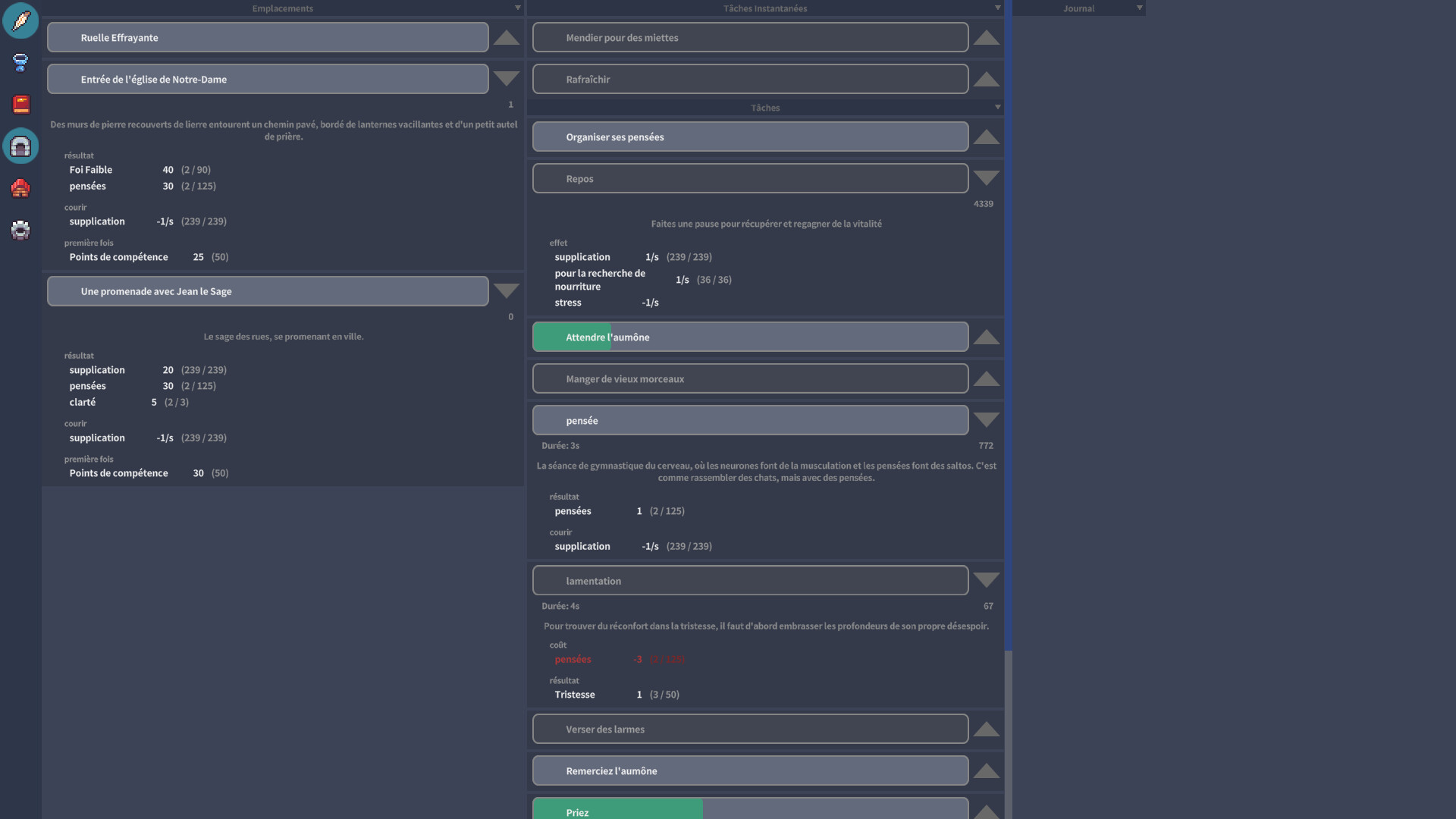Screen dimensions: 1456x819
Task: Expand Mendier pour des miettes arrow
Action: click(x=986, y=38)
